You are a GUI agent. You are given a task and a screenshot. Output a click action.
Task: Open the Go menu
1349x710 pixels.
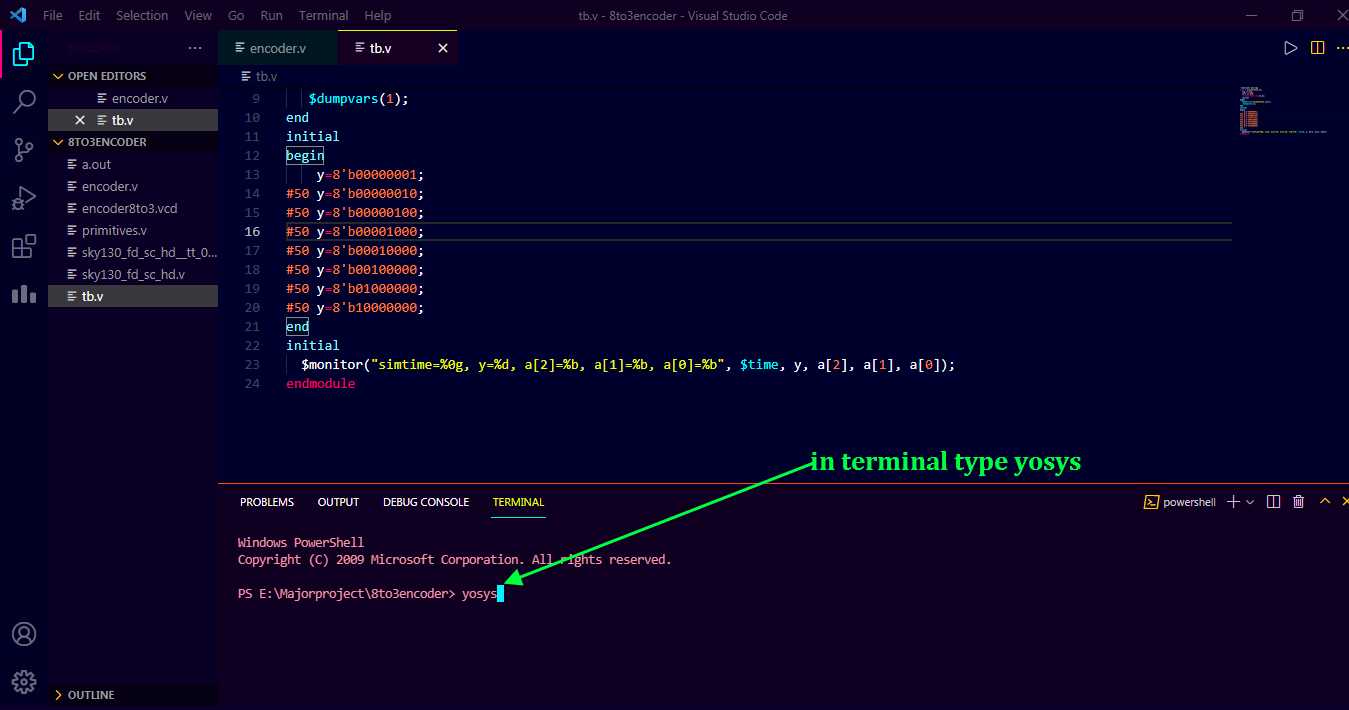click(236, 15)
